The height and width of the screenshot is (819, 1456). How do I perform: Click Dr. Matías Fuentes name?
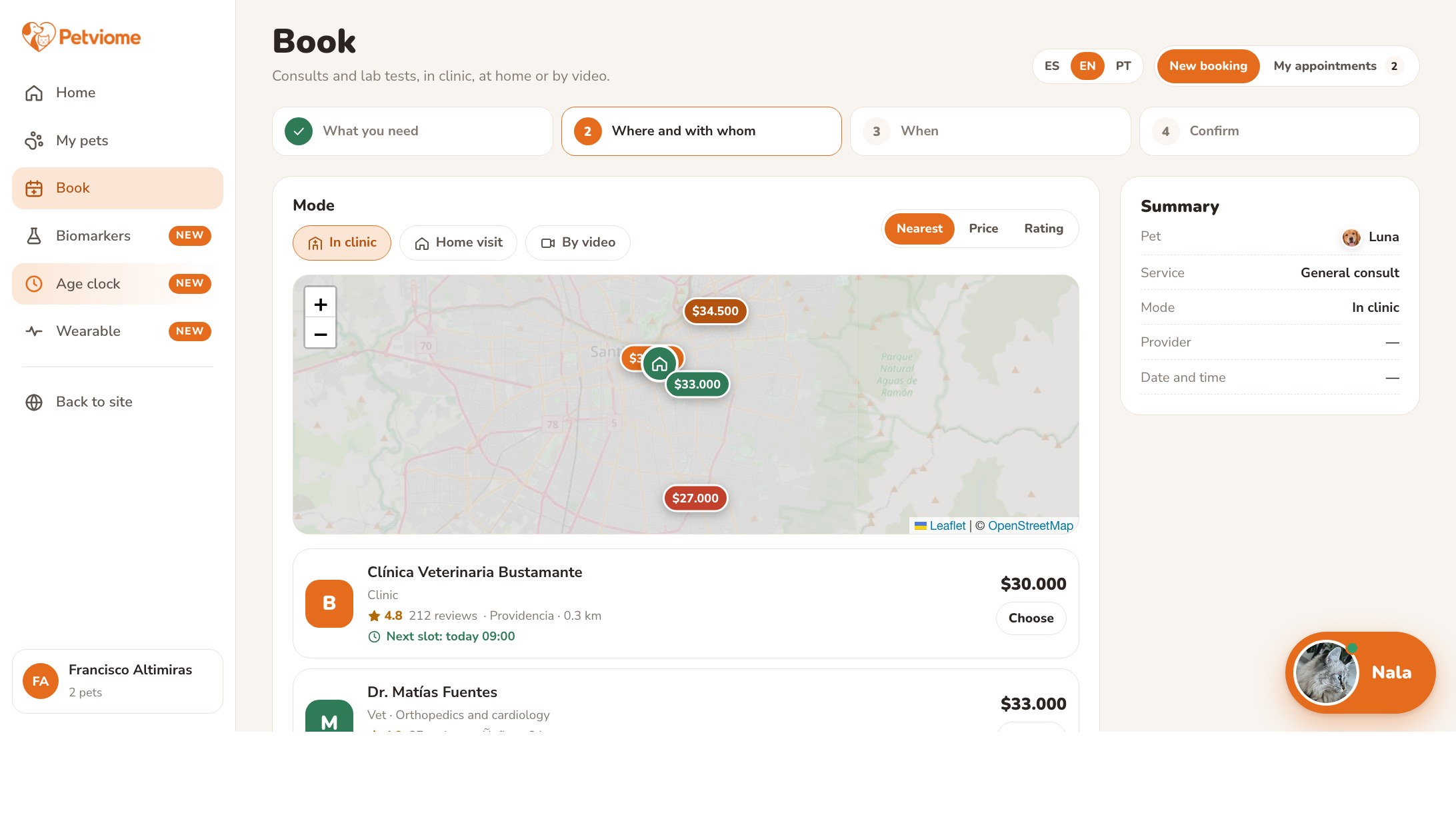coord(432,692)
